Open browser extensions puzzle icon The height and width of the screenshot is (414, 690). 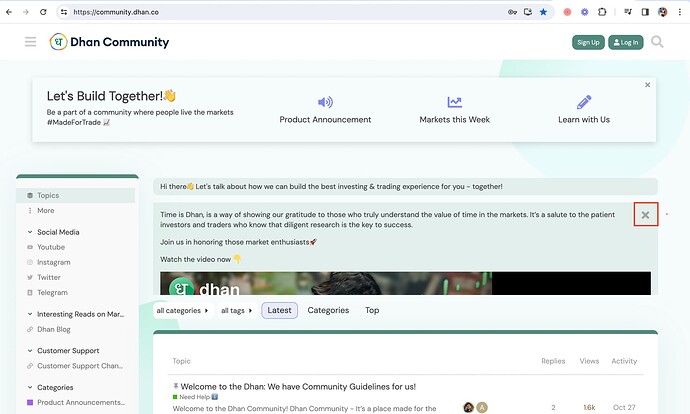[x=602, y=12]
